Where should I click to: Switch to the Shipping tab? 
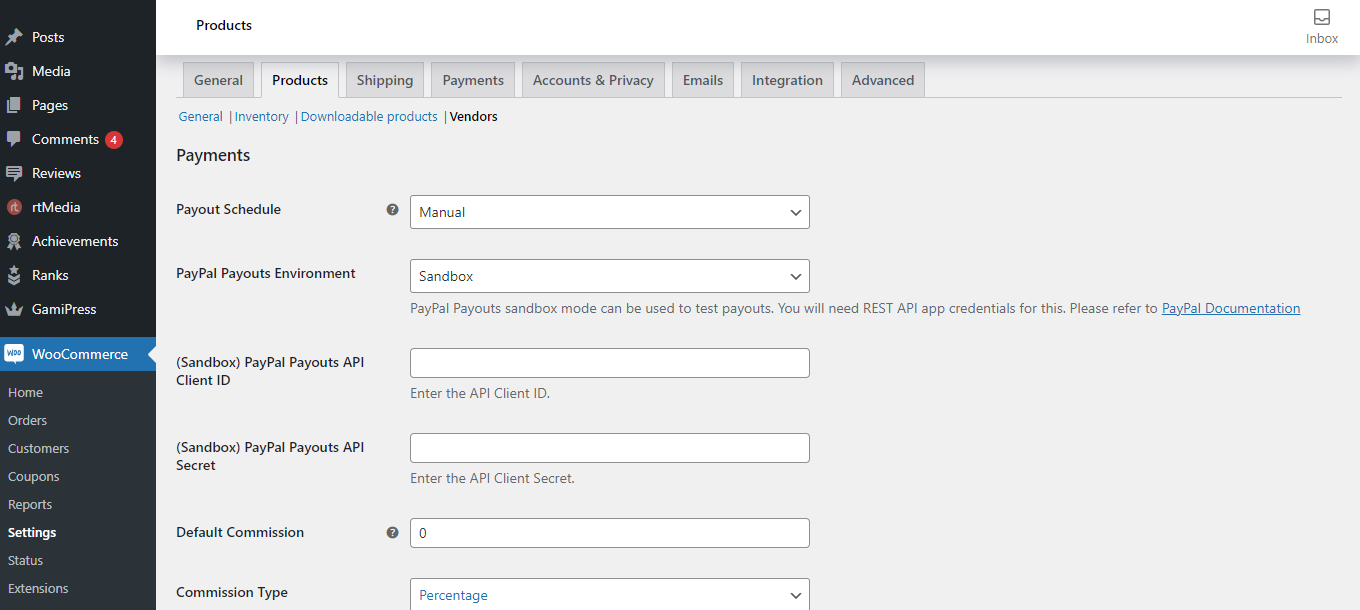385,80
